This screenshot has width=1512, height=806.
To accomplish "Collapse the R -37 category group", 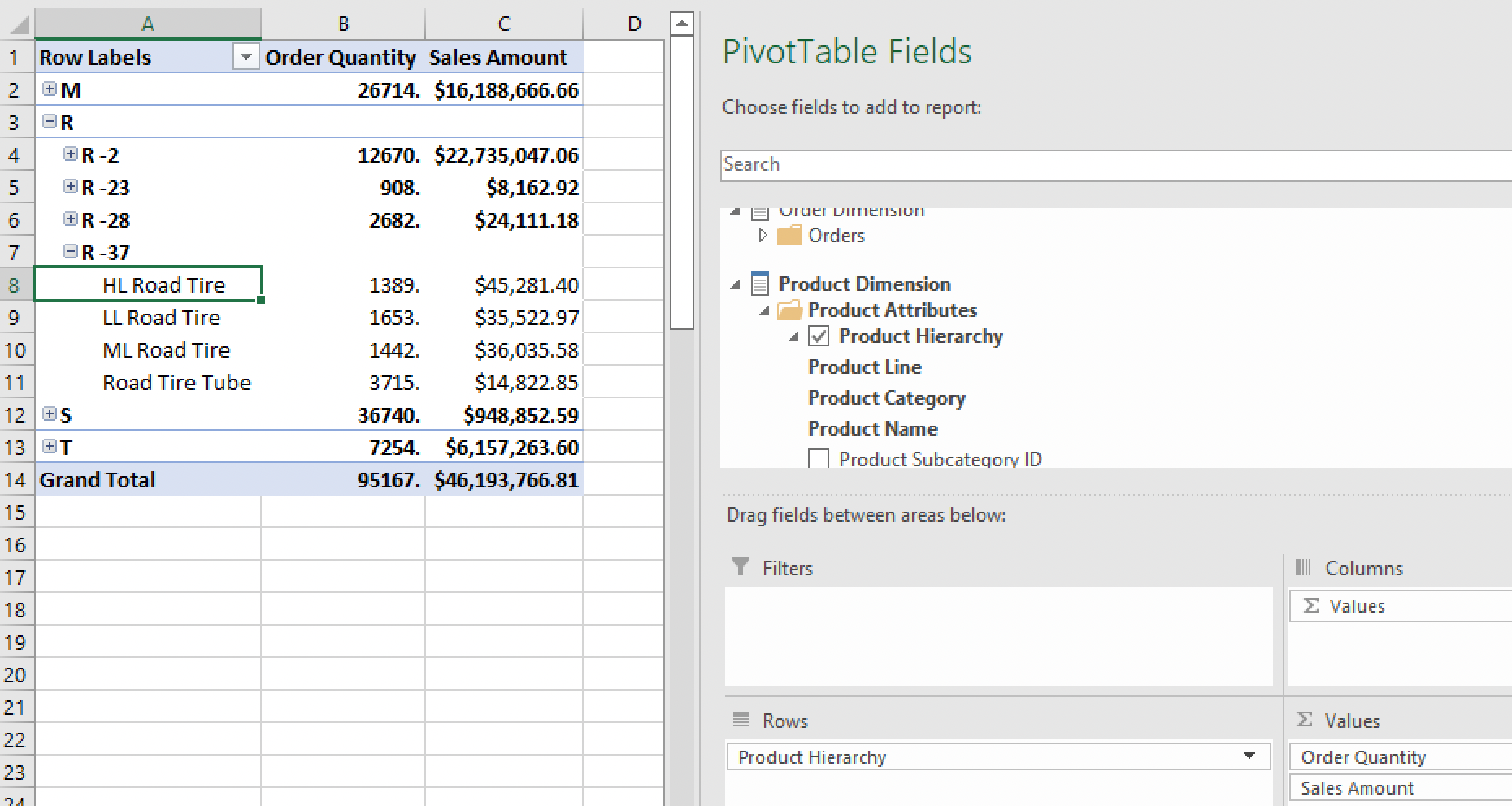I will point(71,252).
